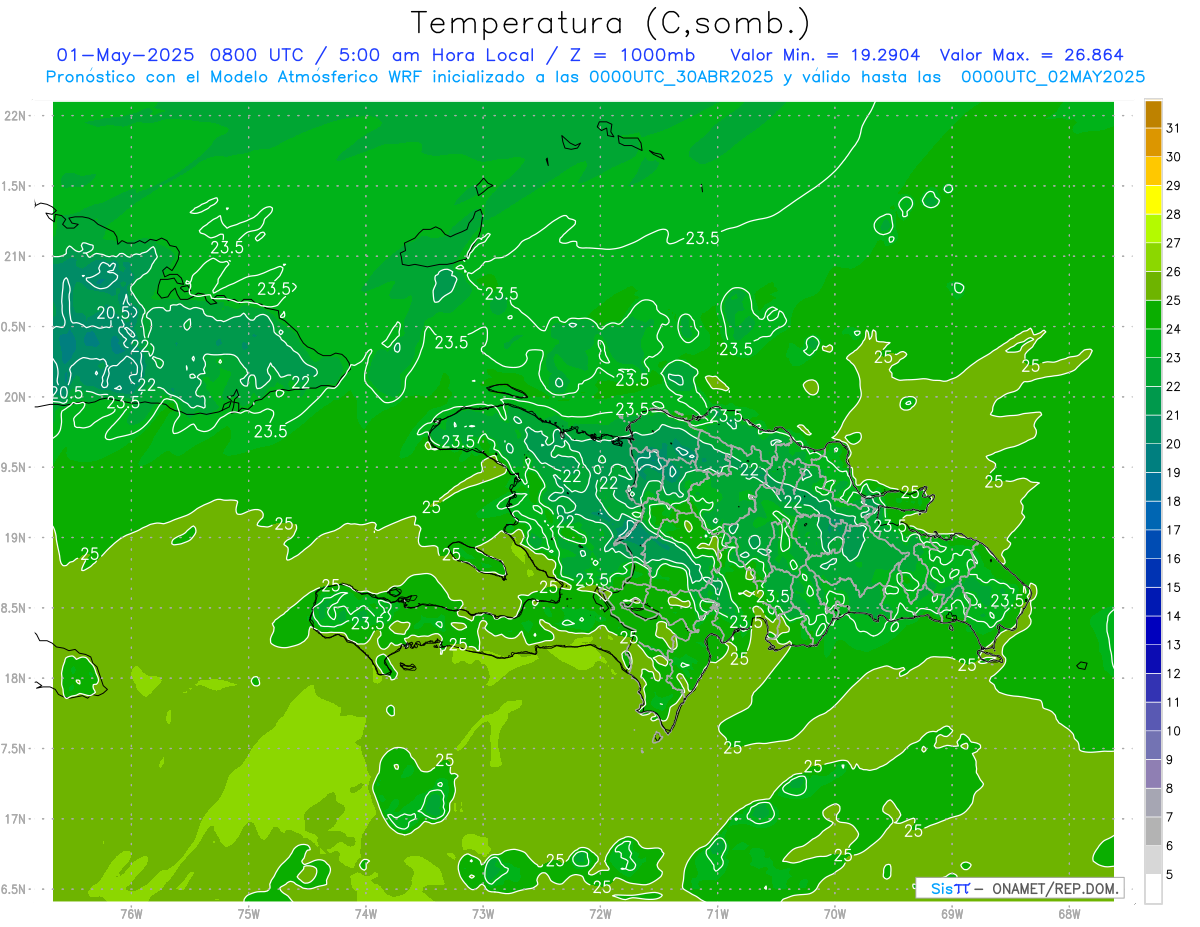Viewport: 1200px width, 927px height.
Task: Click the '23' value on the color scale
Action: 1174,357
